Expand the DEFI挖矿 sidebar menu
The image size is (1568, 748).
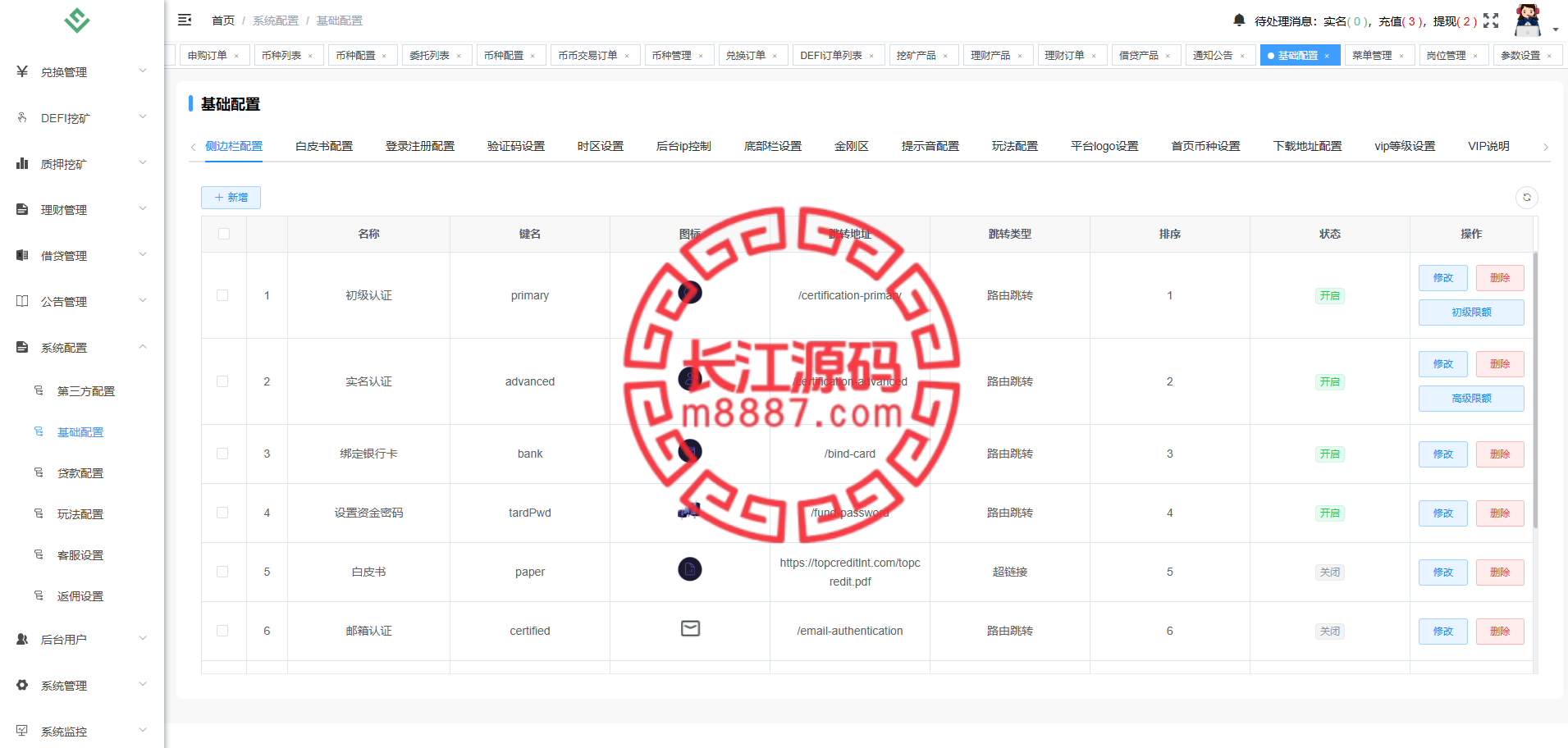point(82,117)
